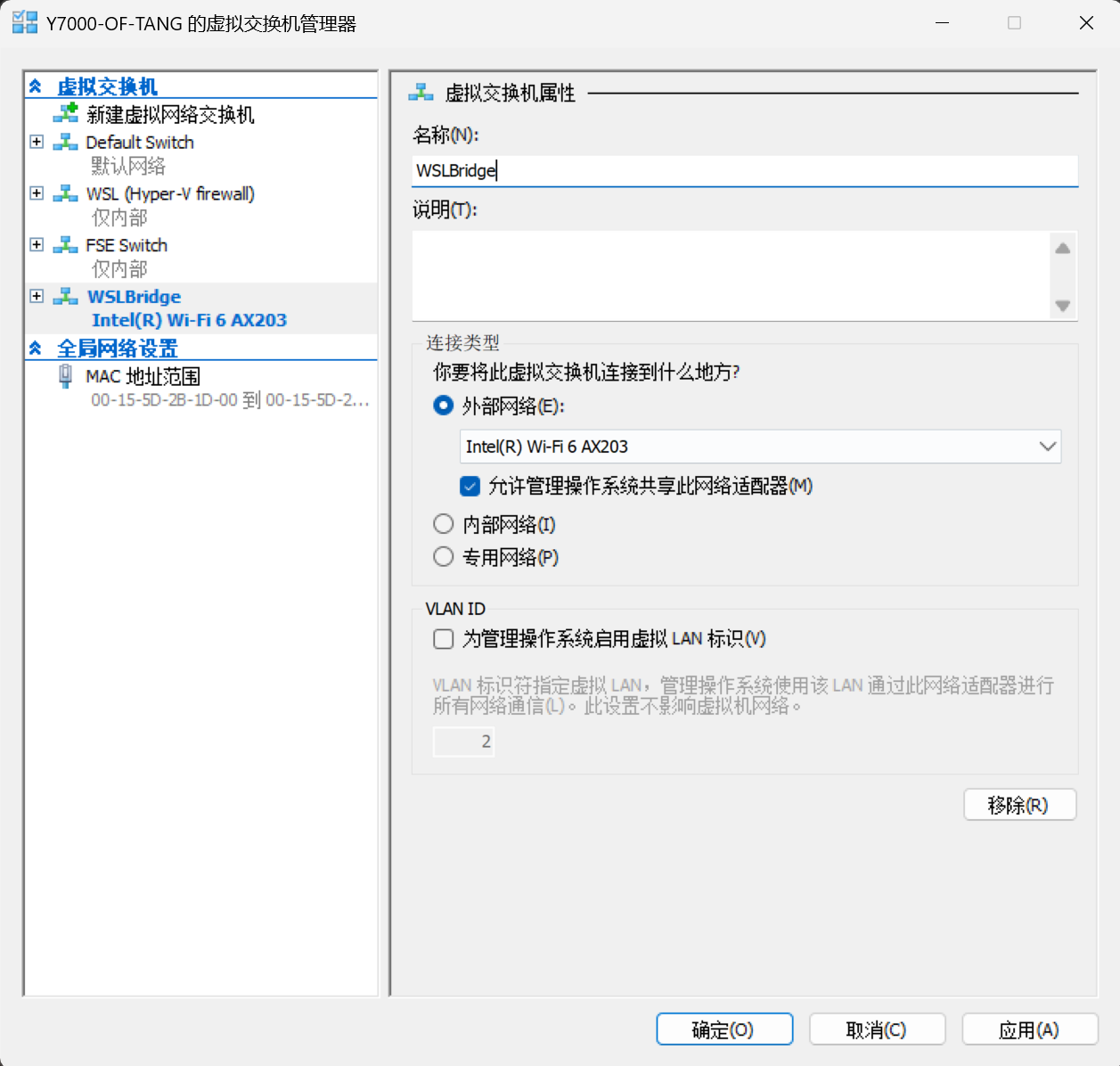Click the Default Switch network icon
This screenshot has width=1120, height=1066.
click(x=66, y=143)
